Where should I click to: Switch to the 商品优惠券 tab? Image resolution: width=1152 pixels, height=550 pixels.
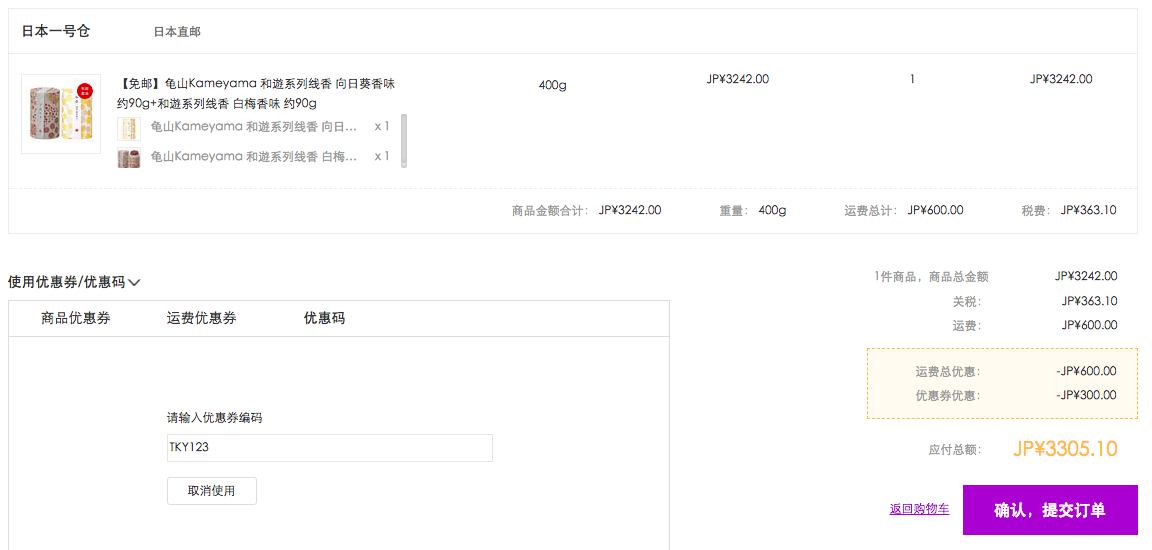point(76,319)
